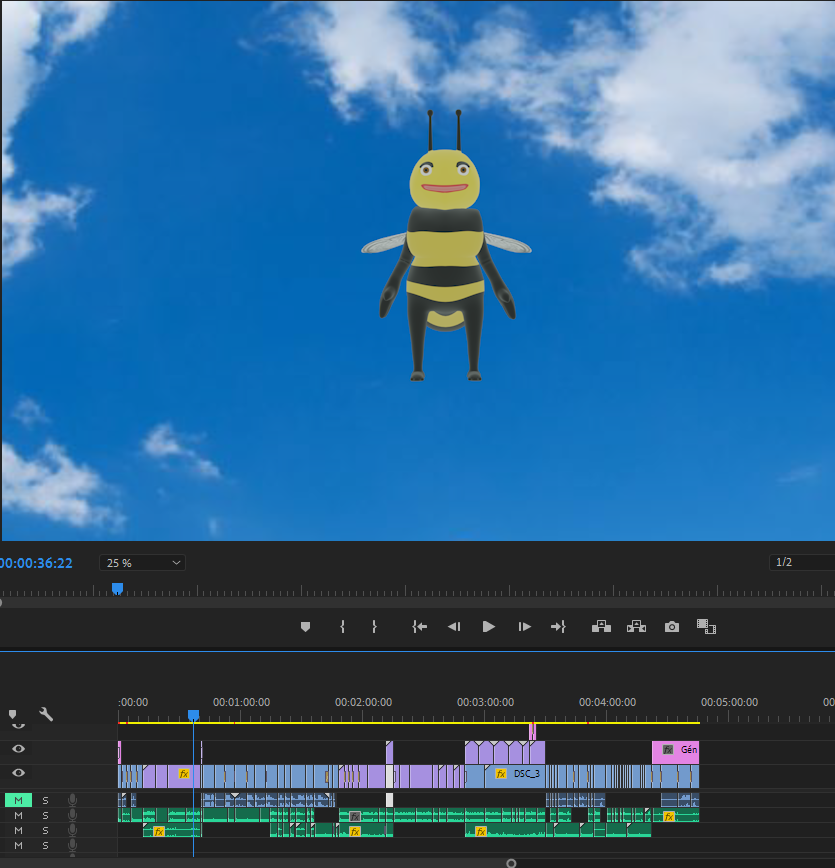Select the DSC_3 video clip
Screen dimensions: 835x868
514,777
